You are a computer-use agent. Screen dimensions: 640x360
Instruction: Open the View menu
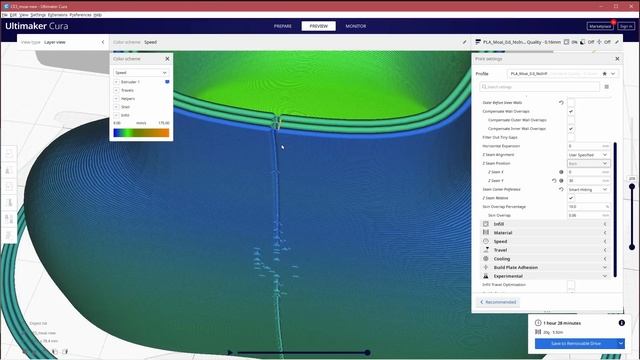pyautogui.click(x=24, y=15)
